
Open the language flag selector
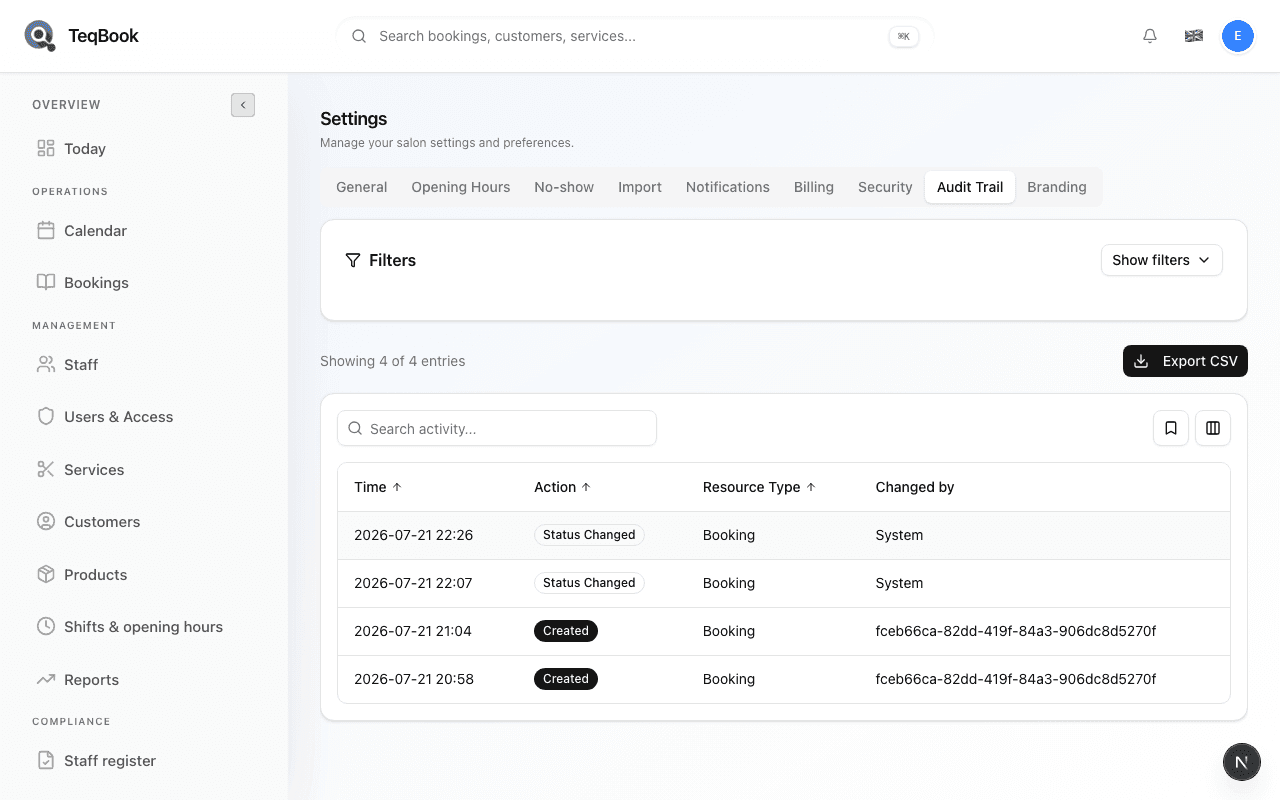point(1194,36)
